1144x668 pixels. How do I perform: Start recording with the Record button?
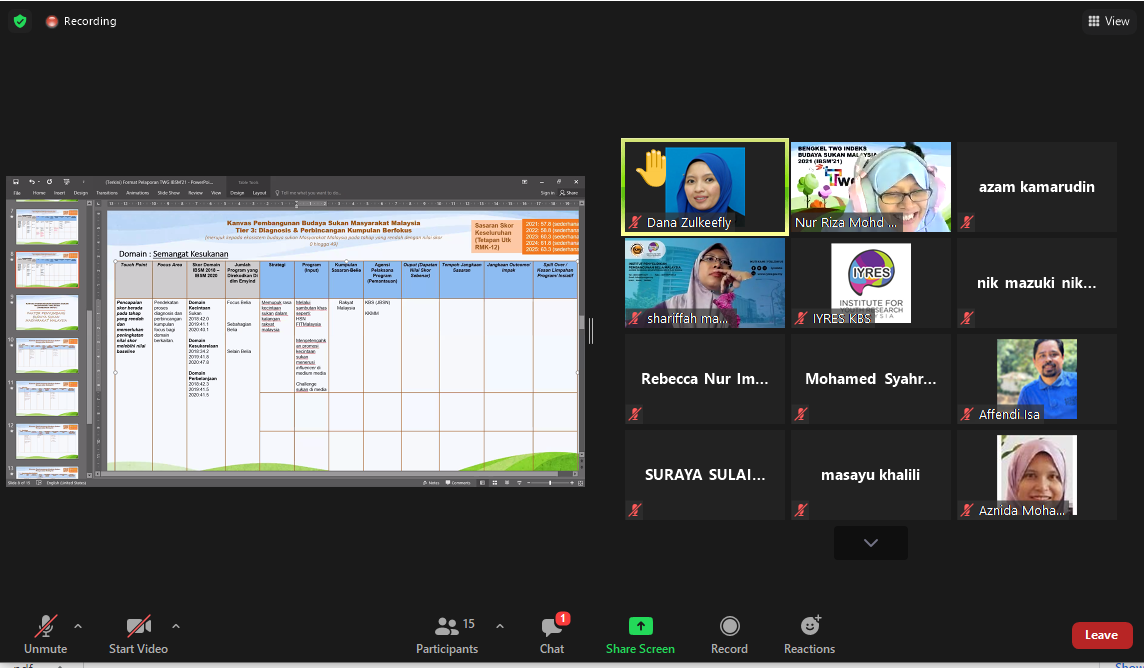coord(729,634)
